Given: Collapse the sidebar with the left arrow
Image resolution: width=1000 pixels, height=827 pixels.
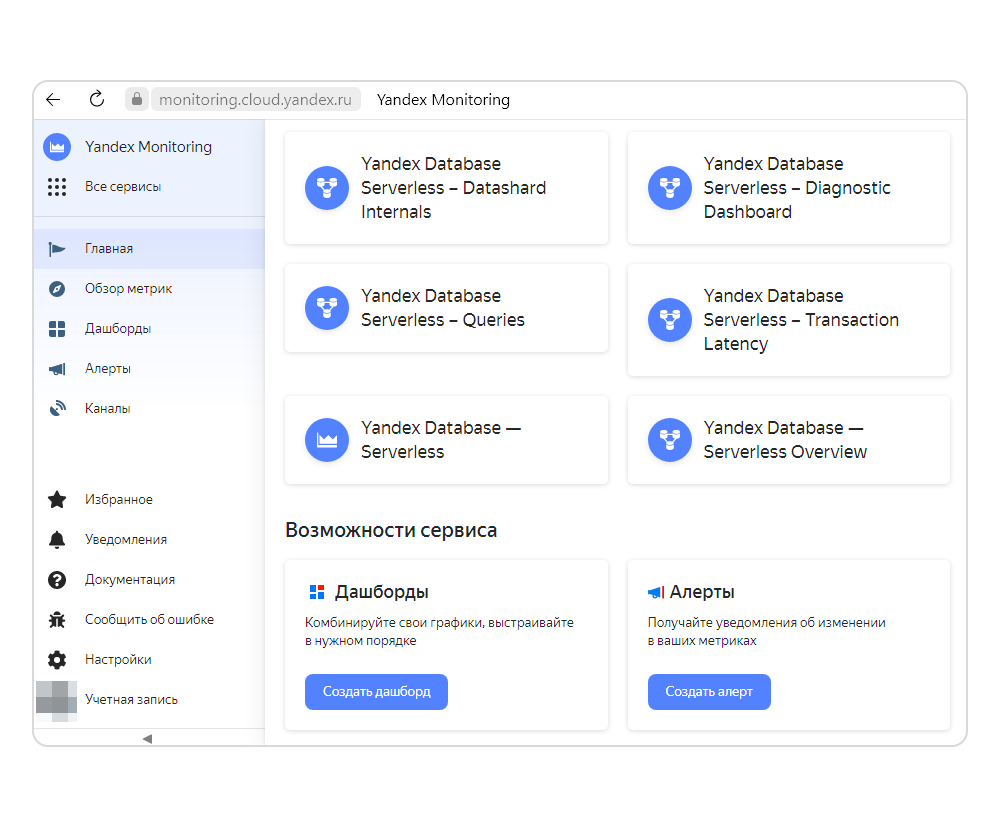Looking at the screenshot, I should coord(147,738).
